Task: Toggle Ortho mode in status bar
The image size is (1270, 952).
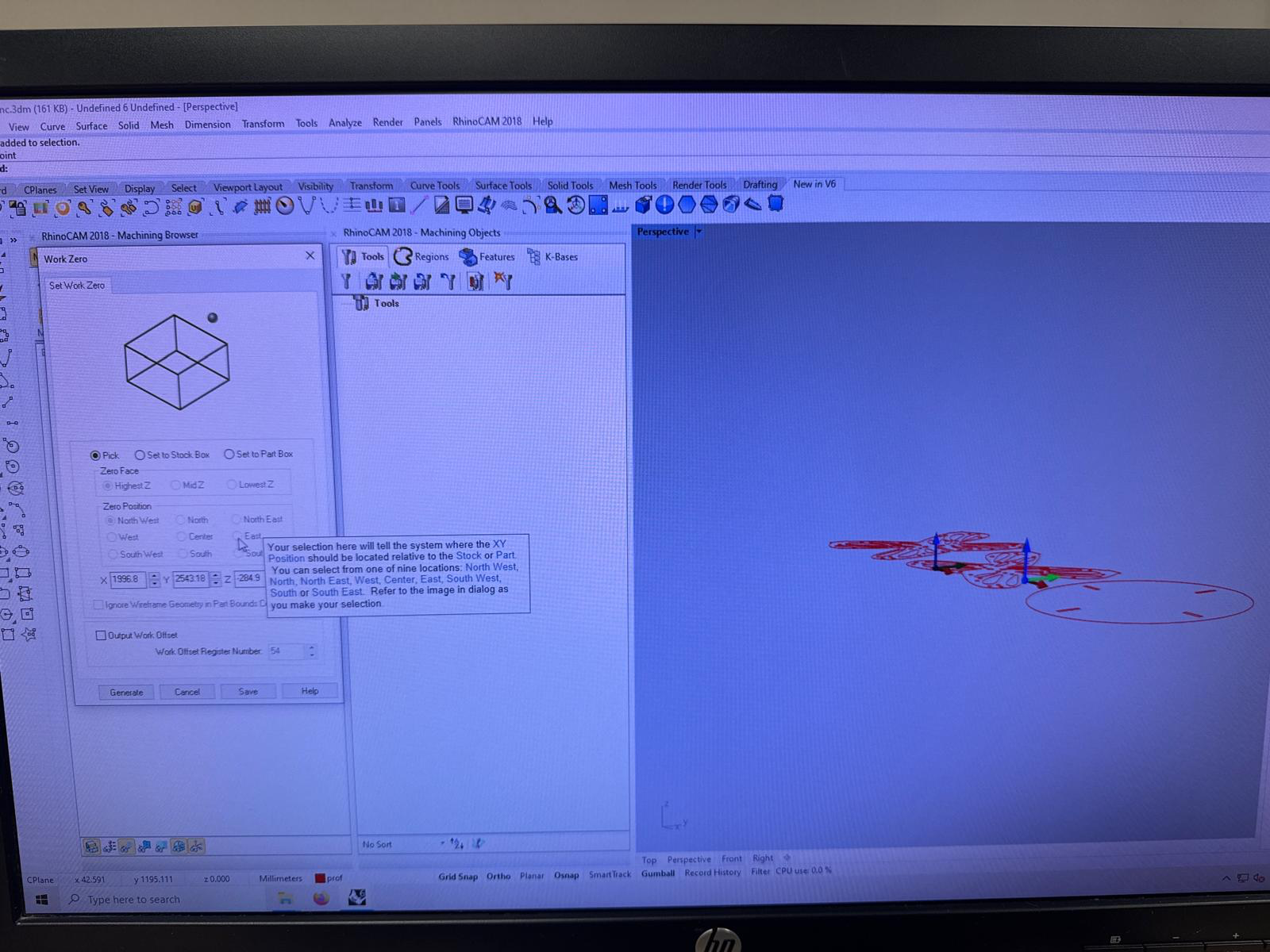Action: pyautogui.click(x=498, y=876)
